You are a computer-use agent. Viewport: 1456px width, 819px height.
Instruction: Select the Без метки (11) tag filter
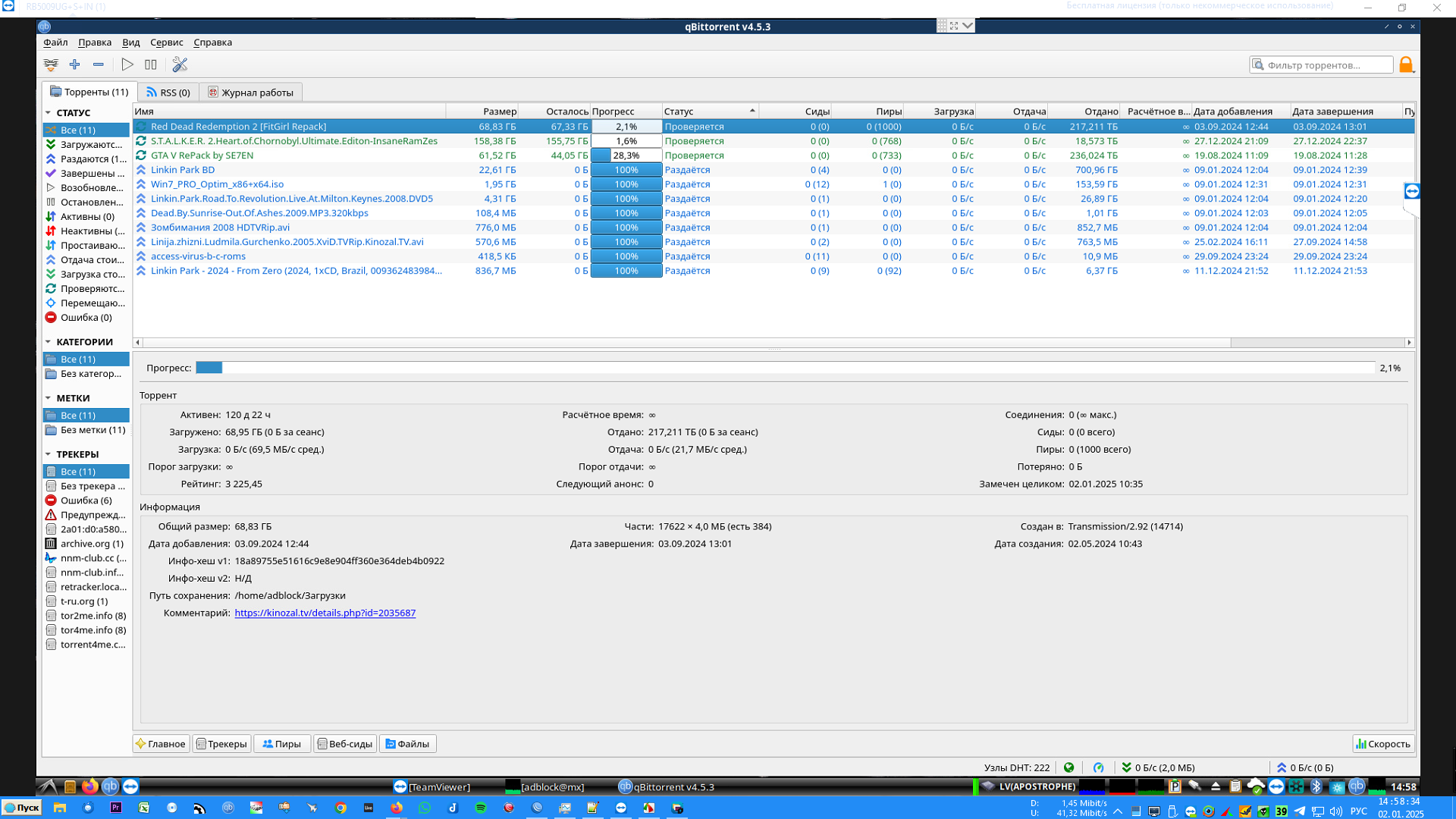86,430
